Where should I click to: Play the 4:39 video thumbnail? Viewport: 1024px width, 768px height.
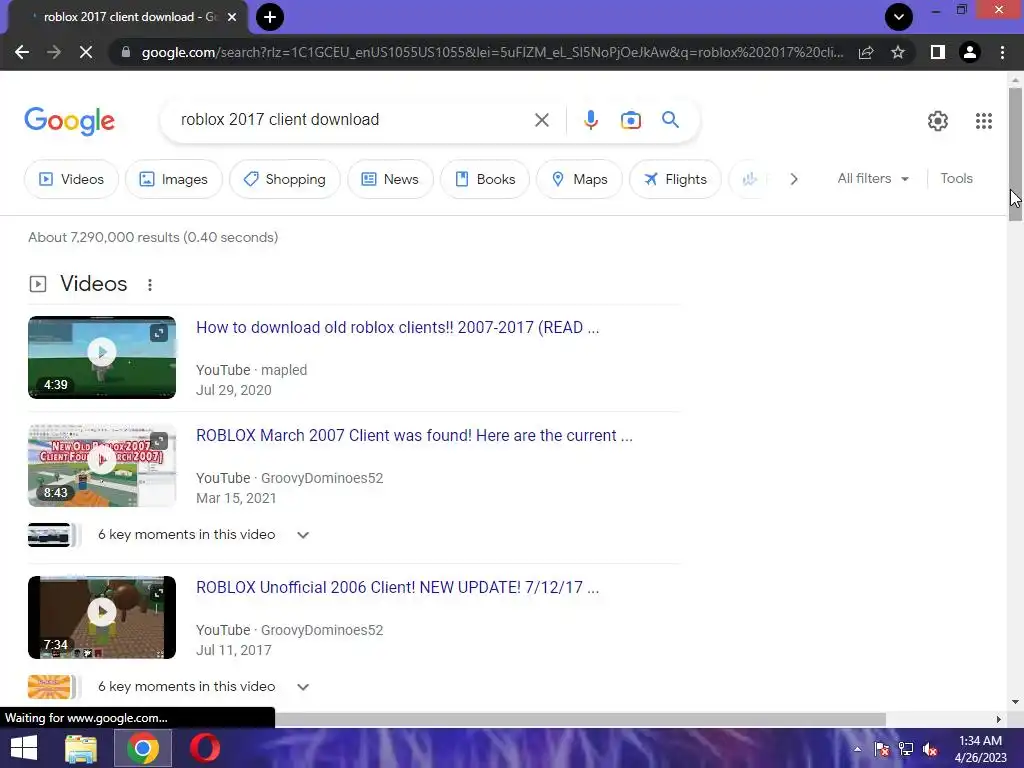click(102, 357)
